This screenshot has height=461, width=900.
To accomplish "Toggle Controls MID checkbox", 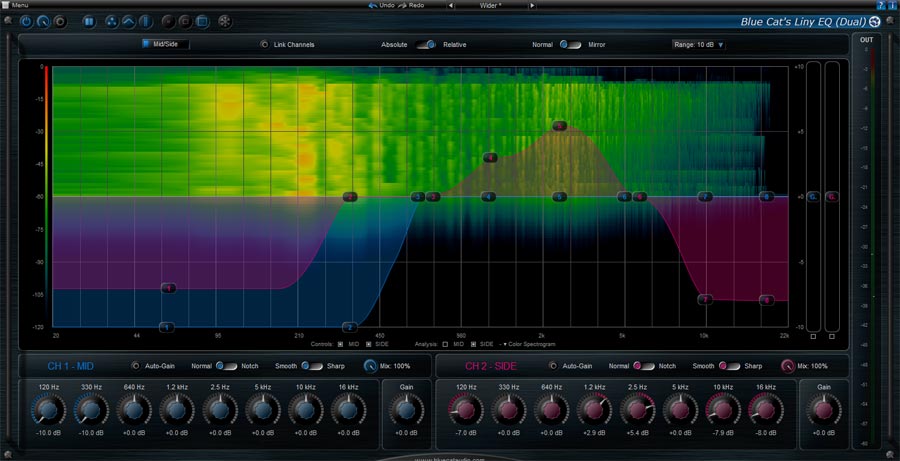I will point(340,344).
